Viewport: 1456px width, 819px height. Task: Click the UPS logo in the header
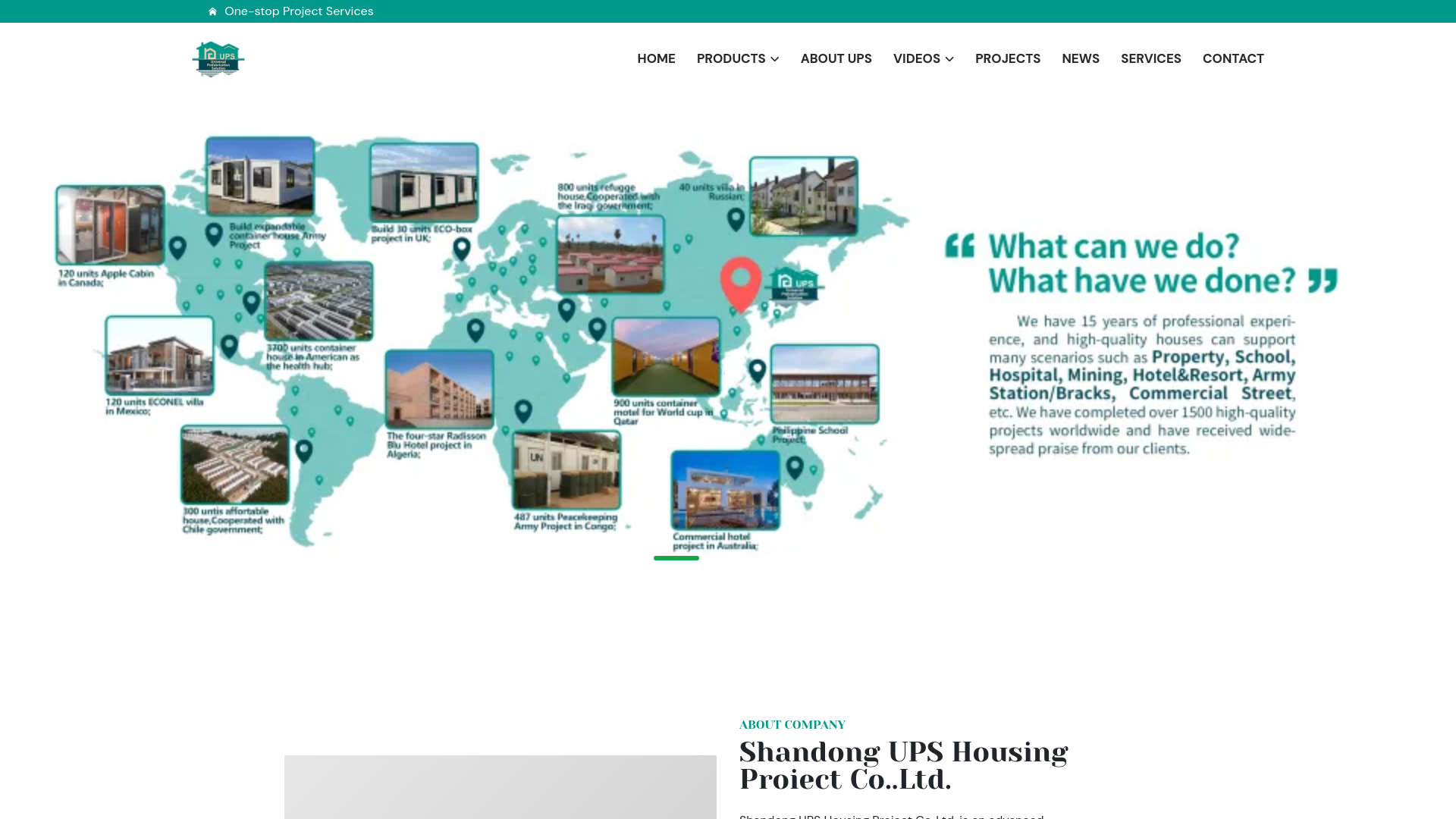(x=218, y=59)
